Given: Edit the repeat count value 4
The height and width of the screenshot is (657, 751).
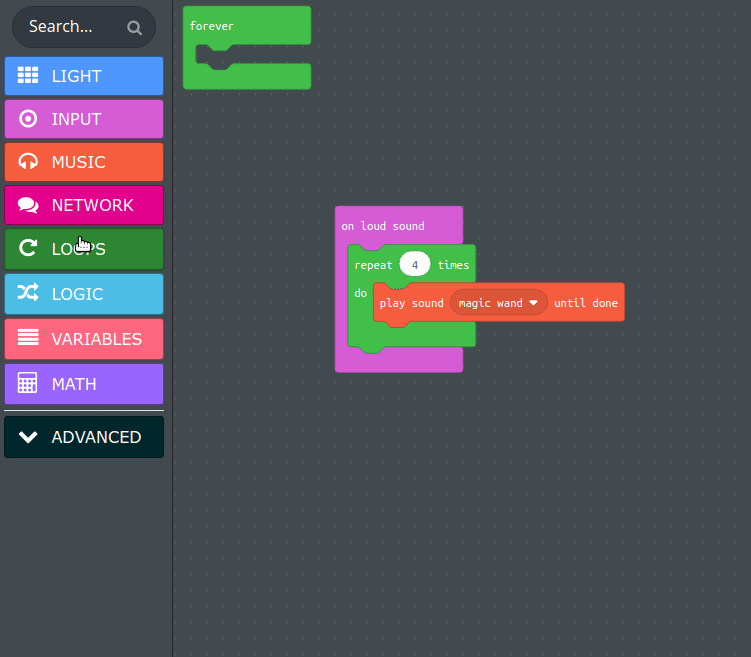Looking at the screenshot, I should [x=415, y=264].
